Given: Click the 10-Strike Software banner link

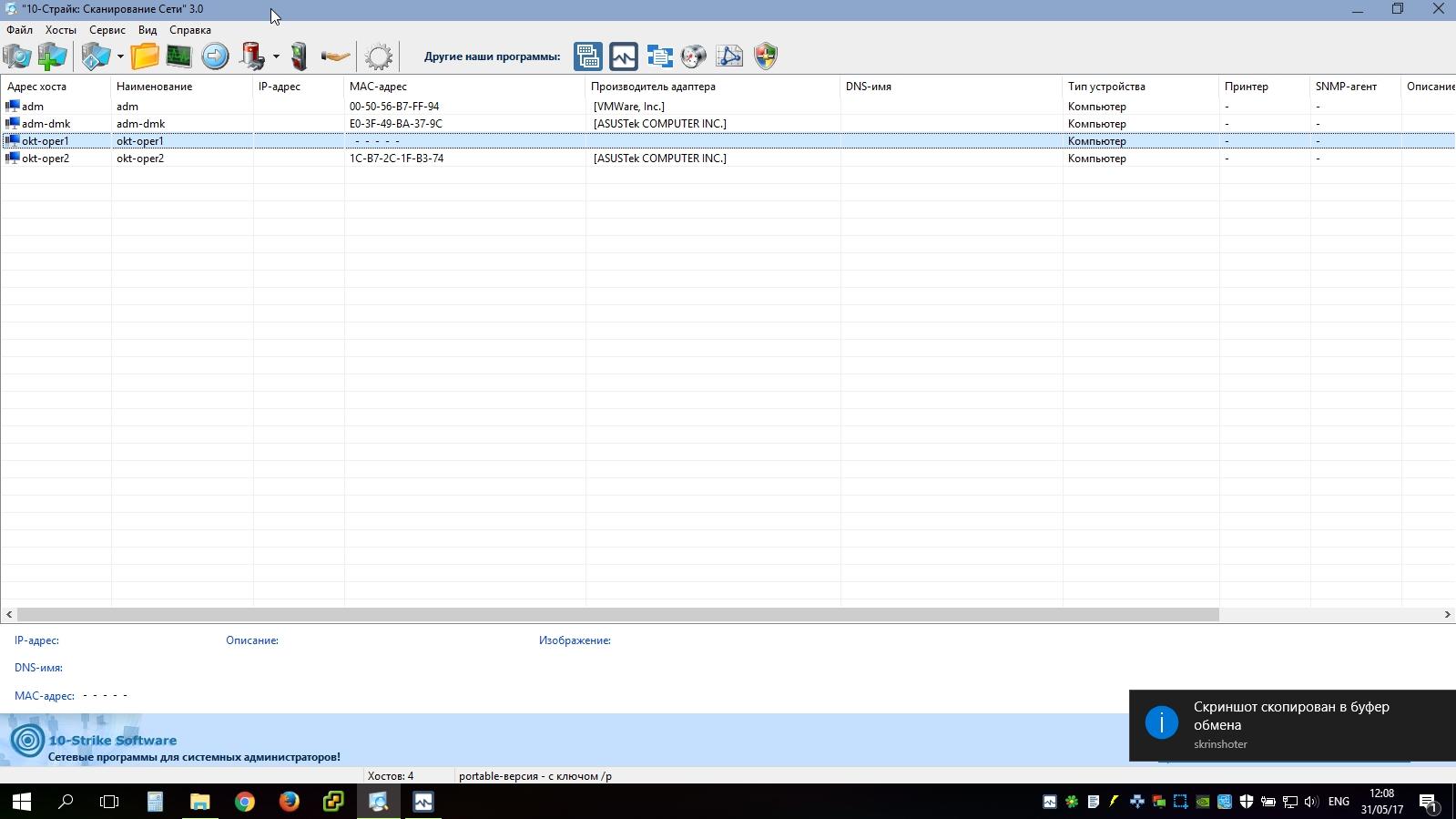Looking at the screenshot, I should (x=112, y=741).
